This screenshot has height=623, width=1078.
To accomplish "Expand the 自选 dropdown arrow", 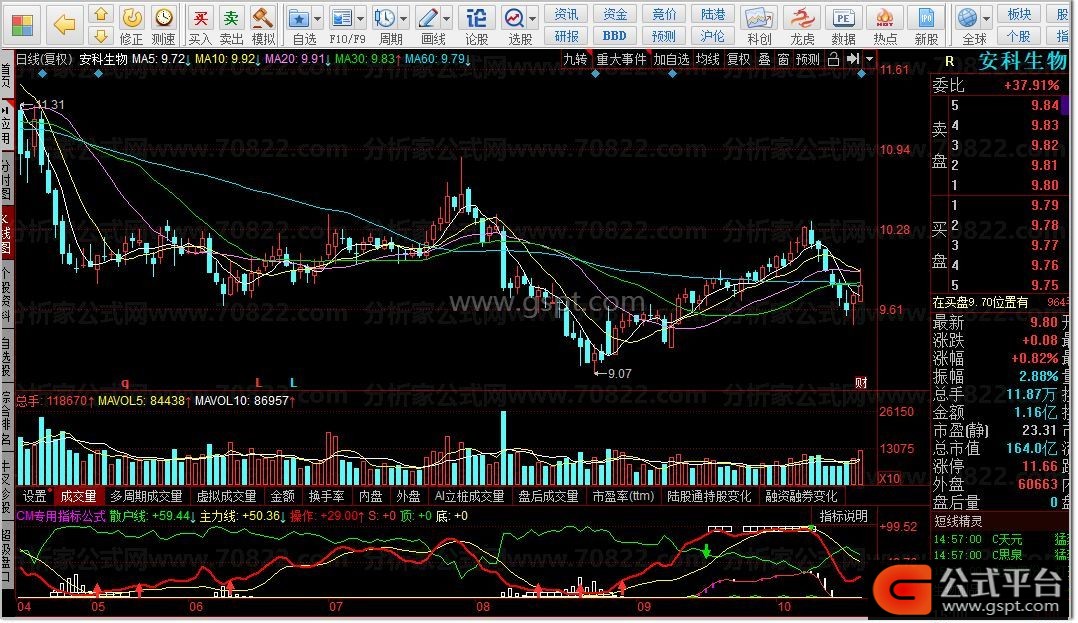I will coord(318,19).
